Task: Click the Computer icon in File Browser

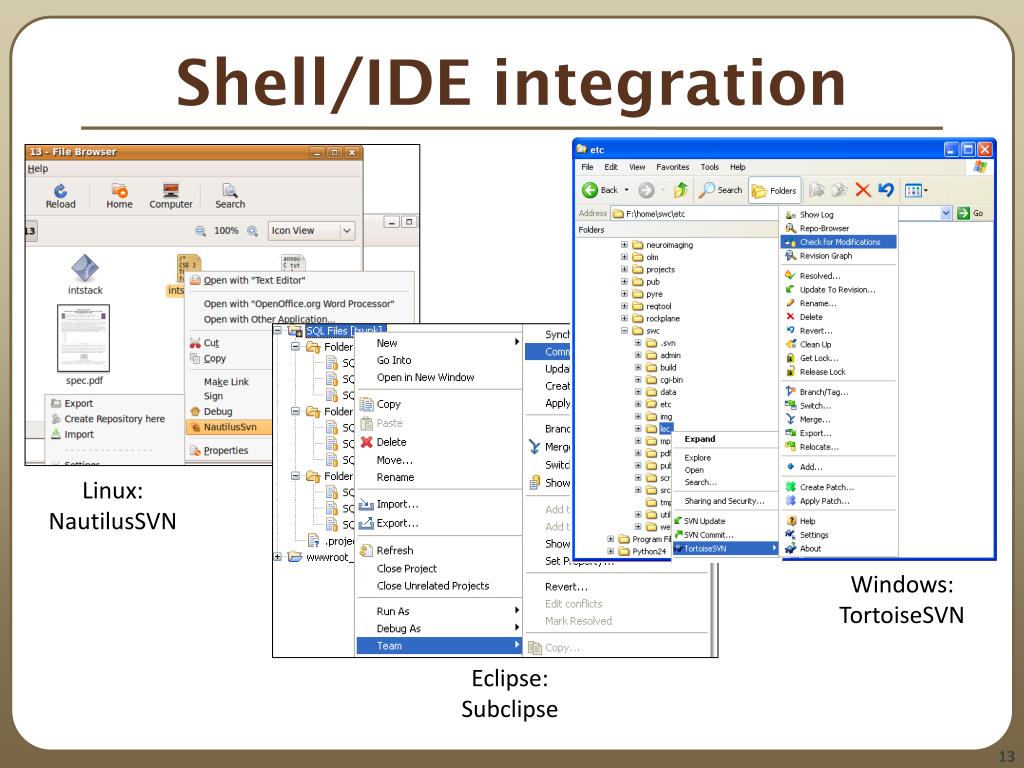Action: (x=170, y=195)
